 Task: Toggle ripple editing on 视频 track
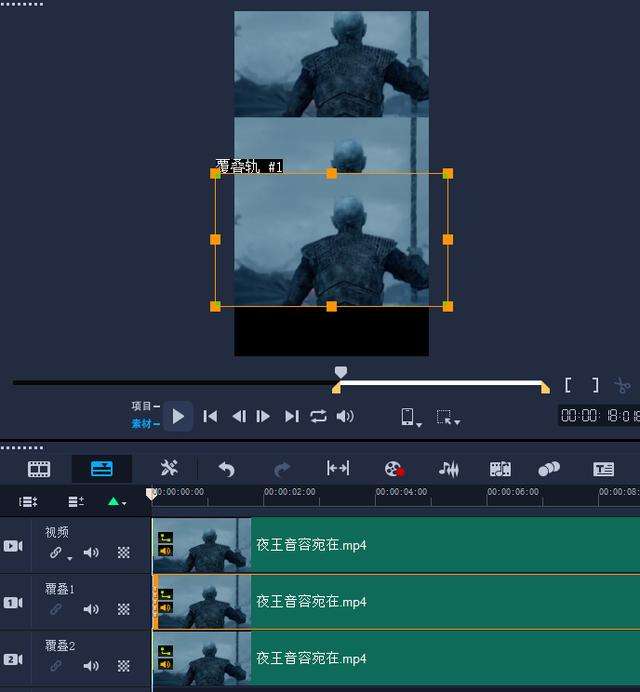[x=56, y=552]
